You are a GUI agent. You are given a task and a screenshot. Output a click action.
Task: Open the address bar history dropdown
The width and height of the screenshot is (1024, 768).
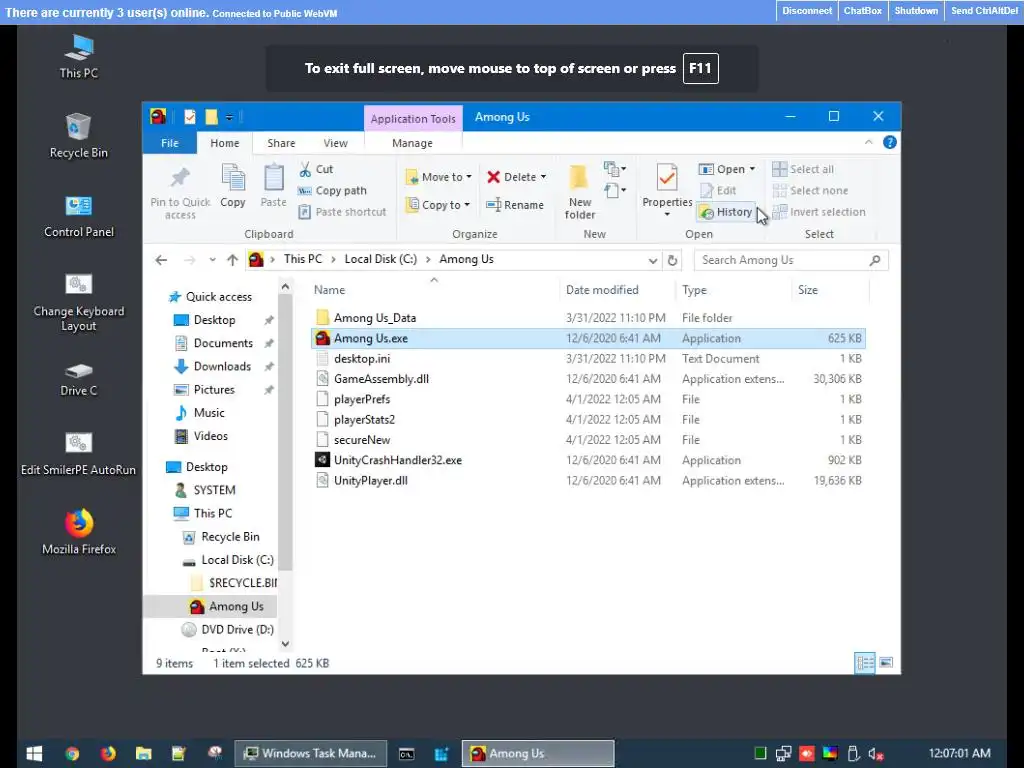point(652,261)
